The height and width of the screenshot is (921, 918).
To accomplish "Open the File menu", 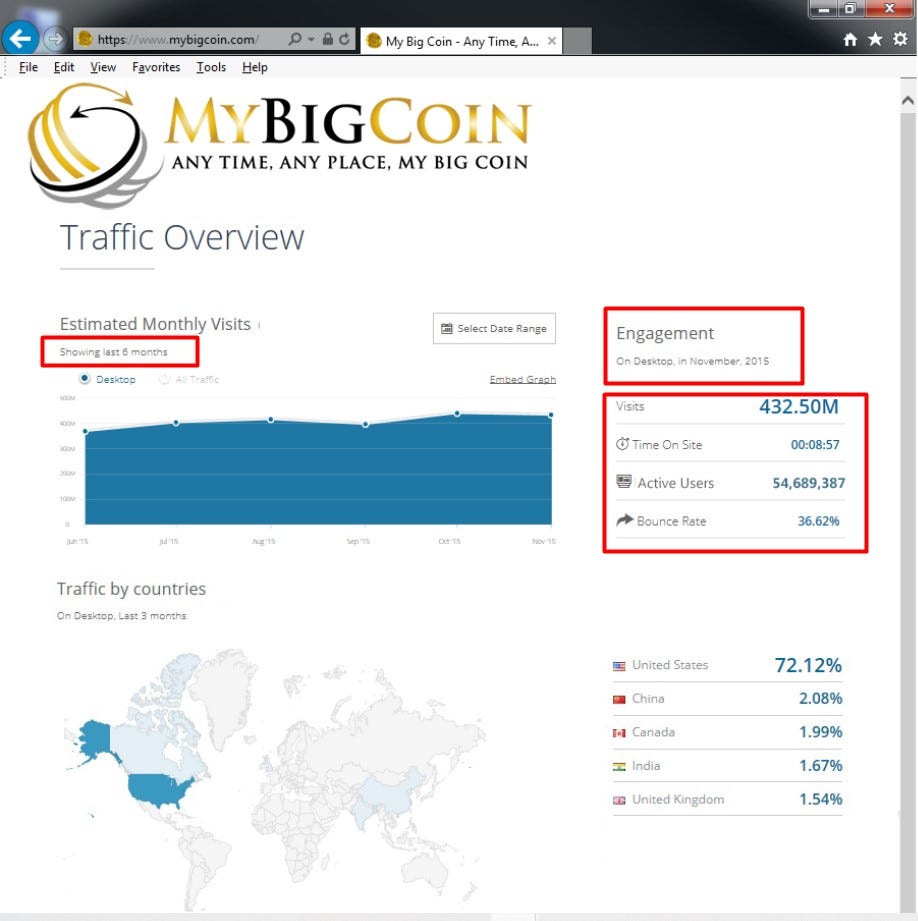I will click(28, 67).
